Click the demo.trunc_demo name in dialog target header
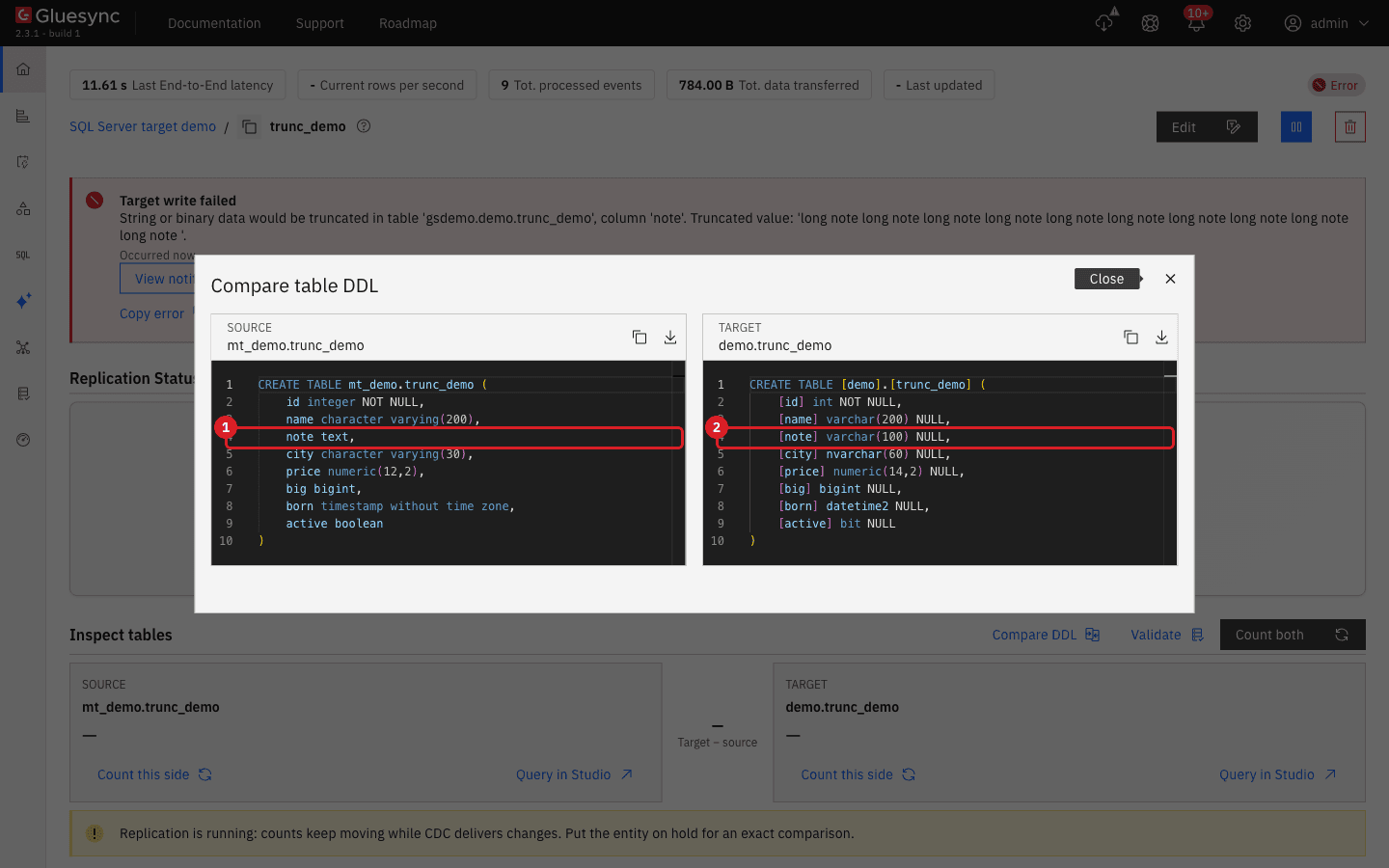Screen dimensions: 1389x868 pos(775,345)
